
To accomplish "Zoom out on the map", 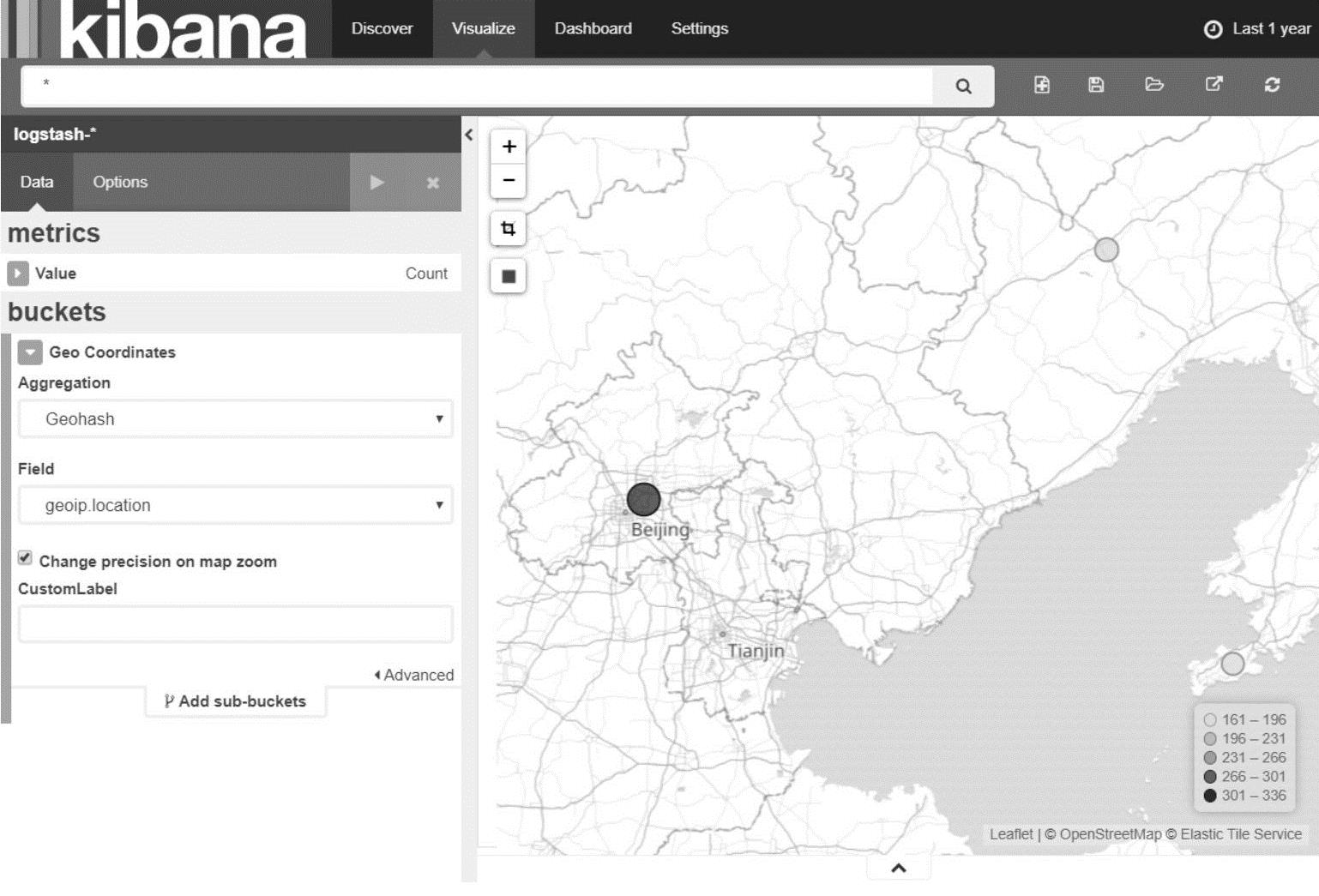I will point(509,180).
